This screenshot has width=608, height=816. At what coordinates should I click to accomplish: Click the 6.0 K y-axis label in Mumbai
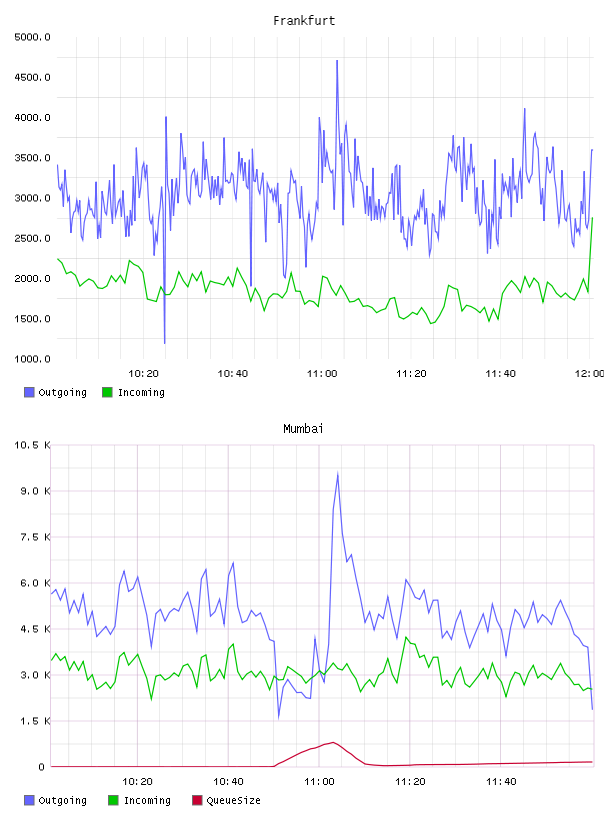(35, 583)
